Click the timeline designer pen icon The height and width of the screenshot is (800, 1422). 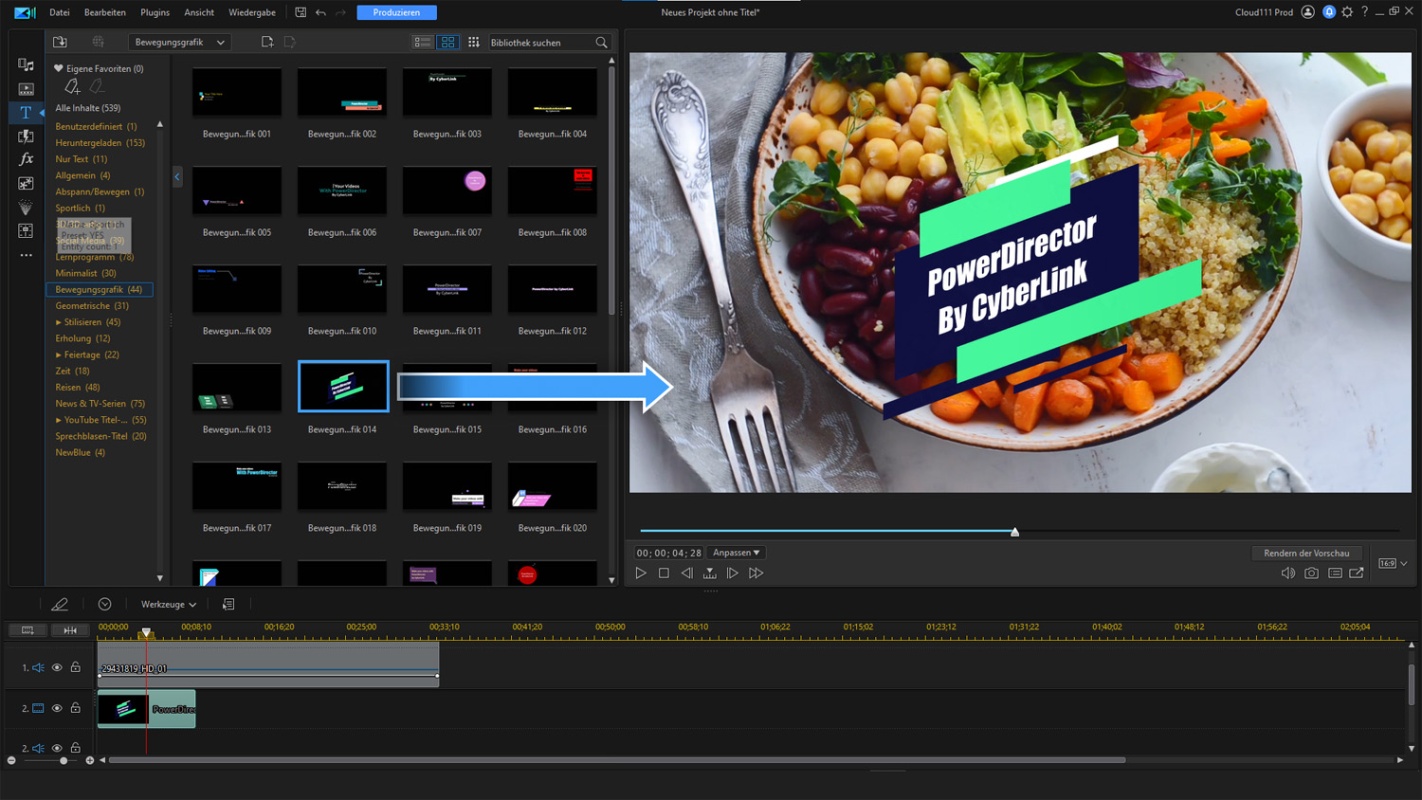(x=60, y=604)
